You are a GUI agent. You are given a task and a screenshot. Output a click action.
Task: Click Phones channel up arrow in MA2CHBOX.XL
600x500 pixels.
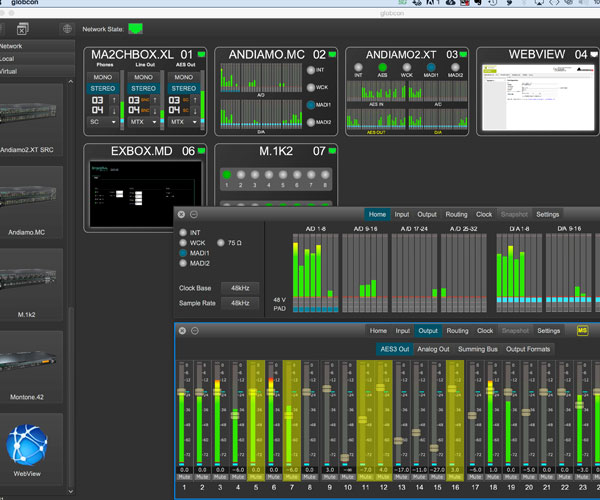click(114, 100)
